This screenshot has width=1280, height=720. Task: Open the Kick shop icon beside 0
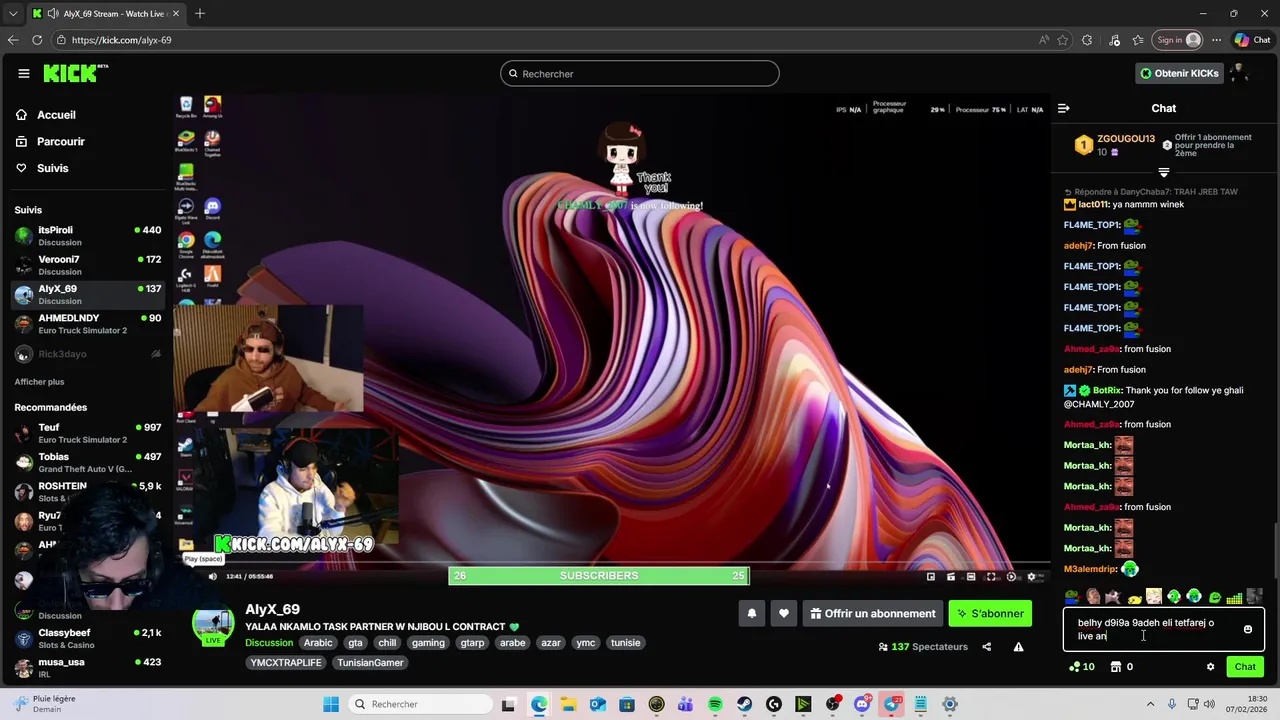tap(1116, 667)
